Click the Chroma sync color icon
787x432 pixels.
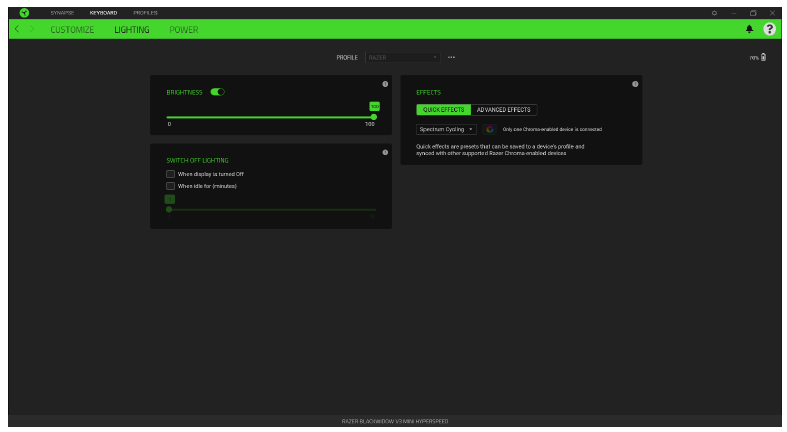coord(489,129)
